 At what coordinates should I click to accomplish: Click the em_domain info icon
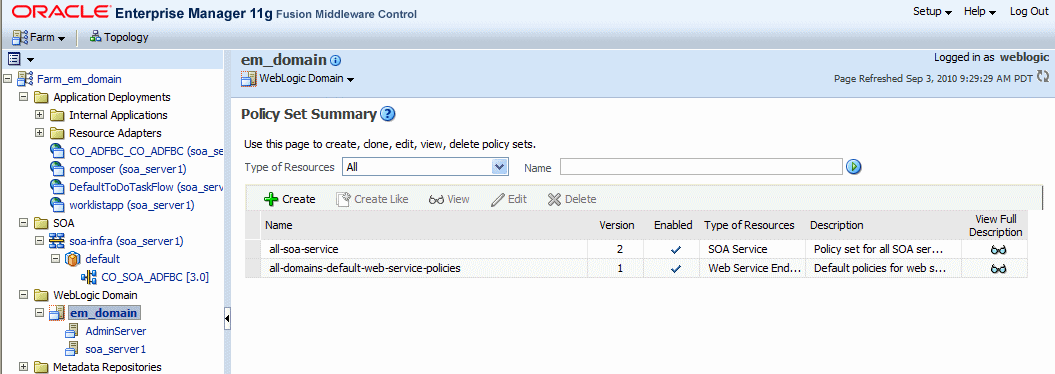point(336,61)
